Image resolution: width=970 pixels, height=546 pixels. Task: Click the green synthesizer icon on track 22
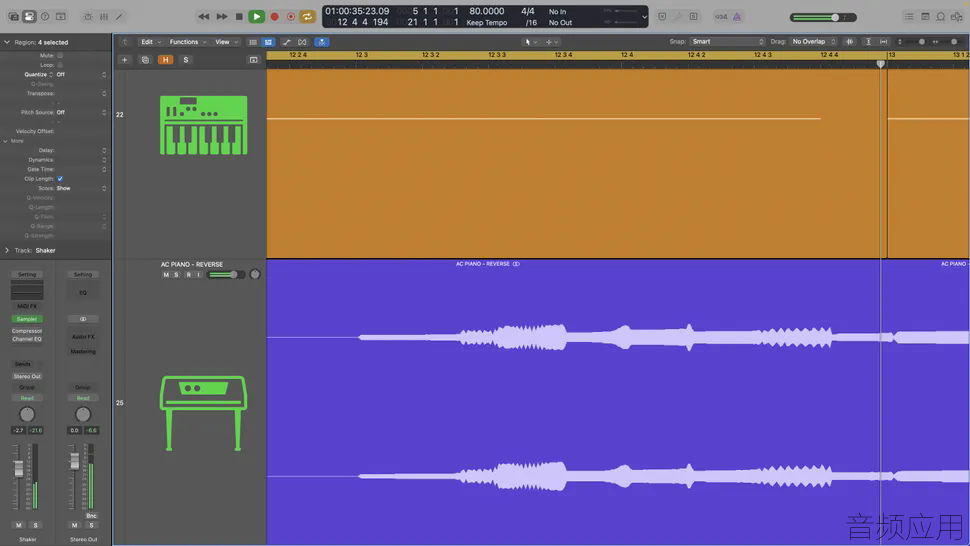pyautogui.click(x=204, y=125)
